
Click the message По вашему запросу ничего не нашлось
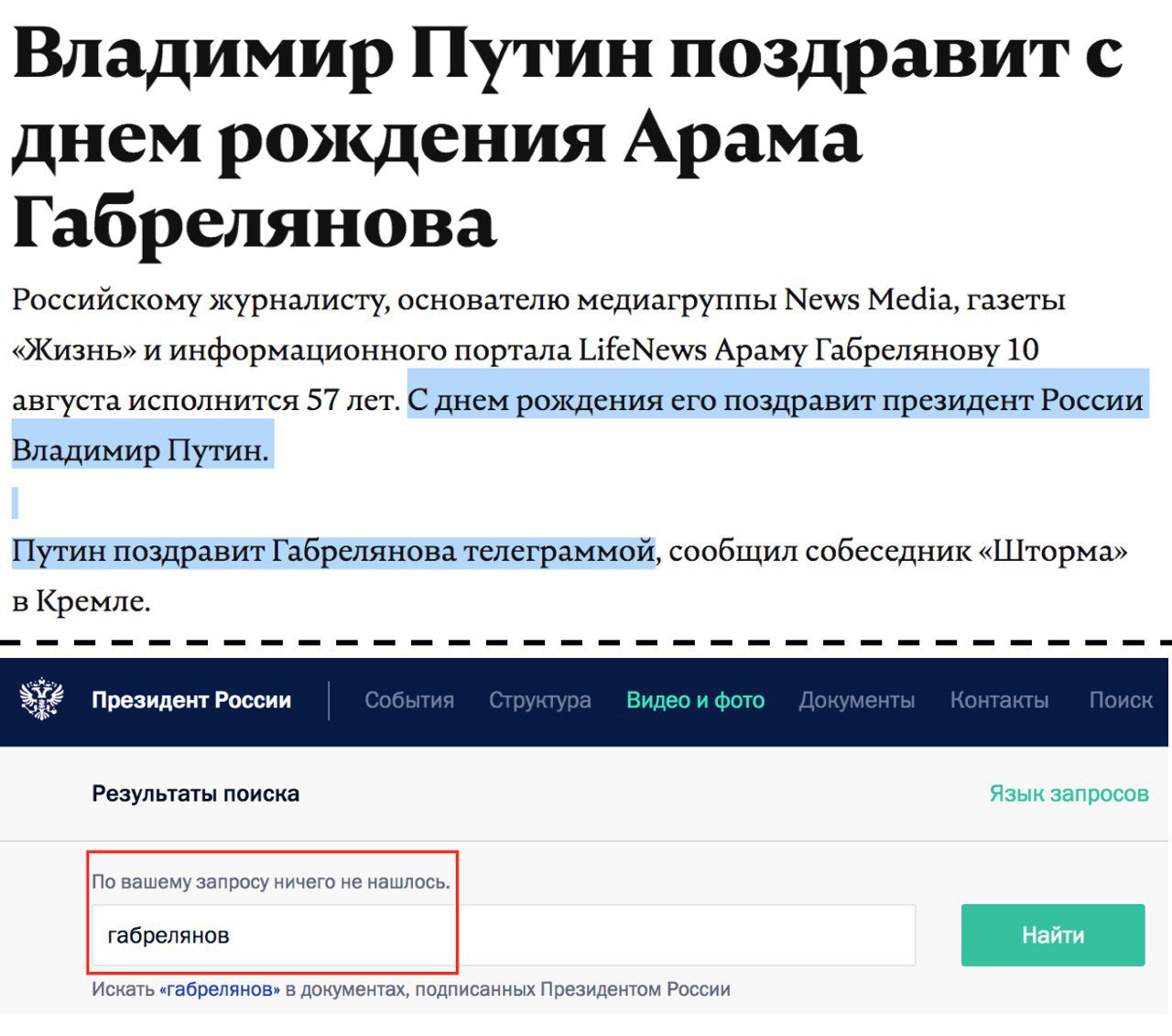click(271, 882)
